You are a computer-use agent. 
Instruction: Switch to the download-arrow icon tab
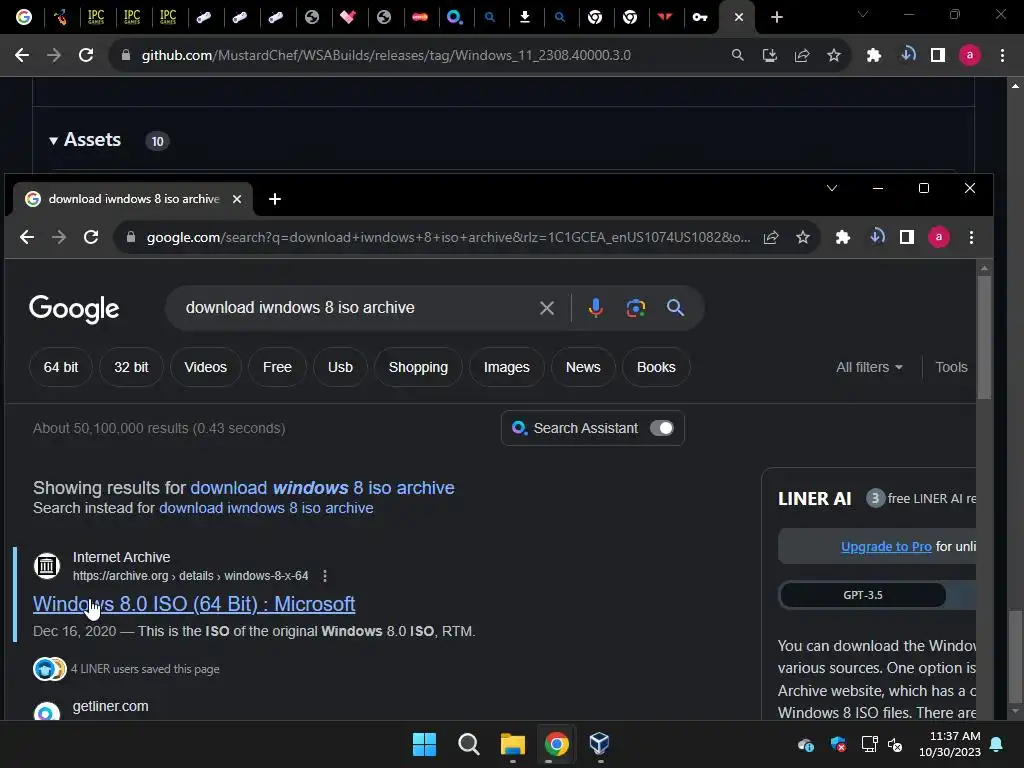[x=524, y=18]
